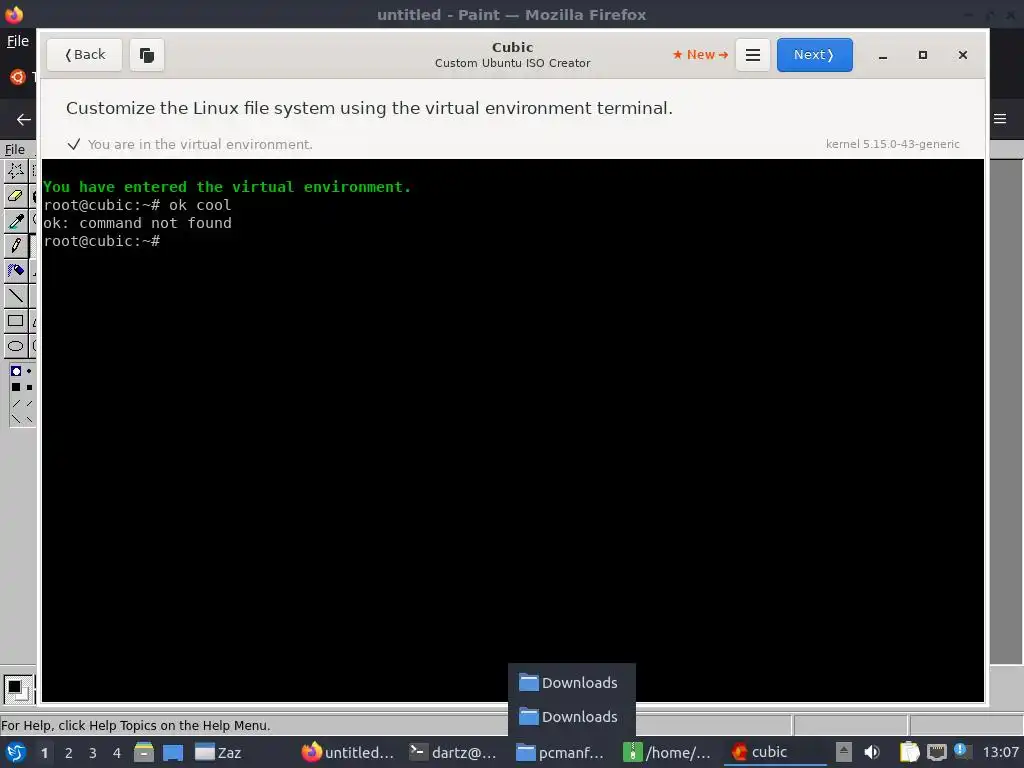Click the Firefox back arrow behind Cubic
1024x768 pixels.
click(x=24, y=119)
